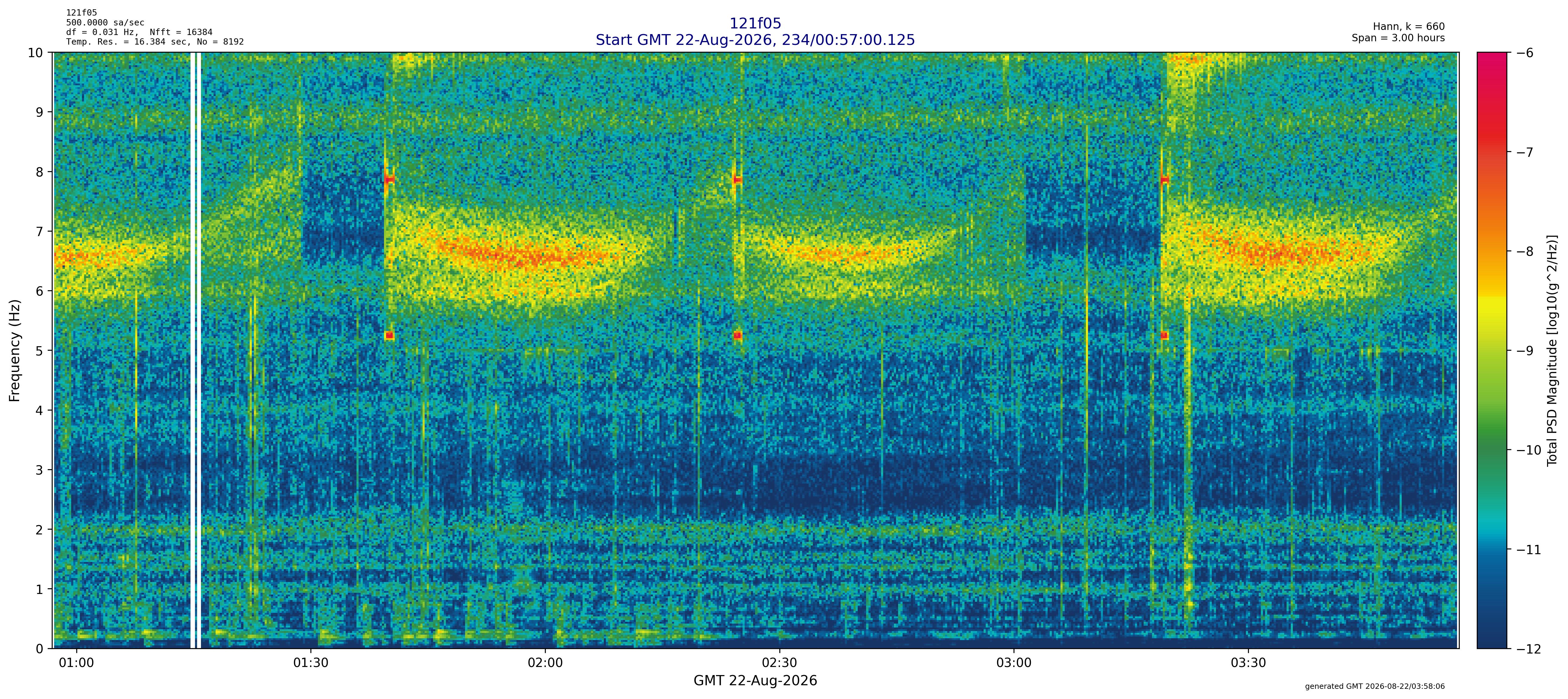1568x699 pixels.
Task: Select the "02:00" time axis tick label
Action: pos(545,662)
